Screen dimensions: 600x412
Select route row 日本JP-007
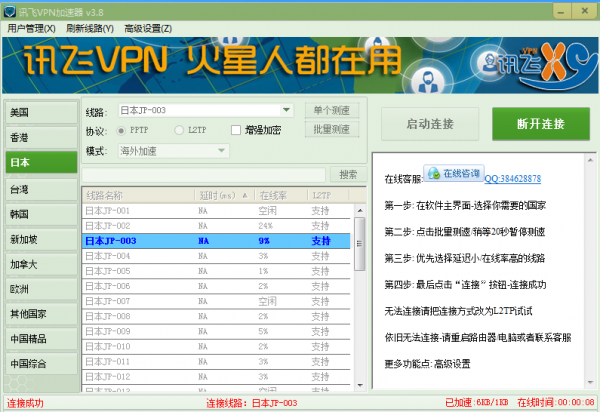[x=216, y=301]
